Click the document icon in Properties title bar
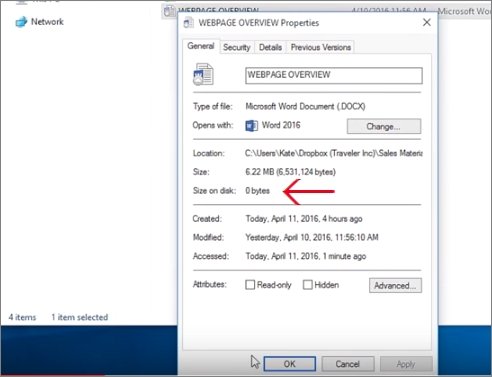 click(x=189, y=23)
